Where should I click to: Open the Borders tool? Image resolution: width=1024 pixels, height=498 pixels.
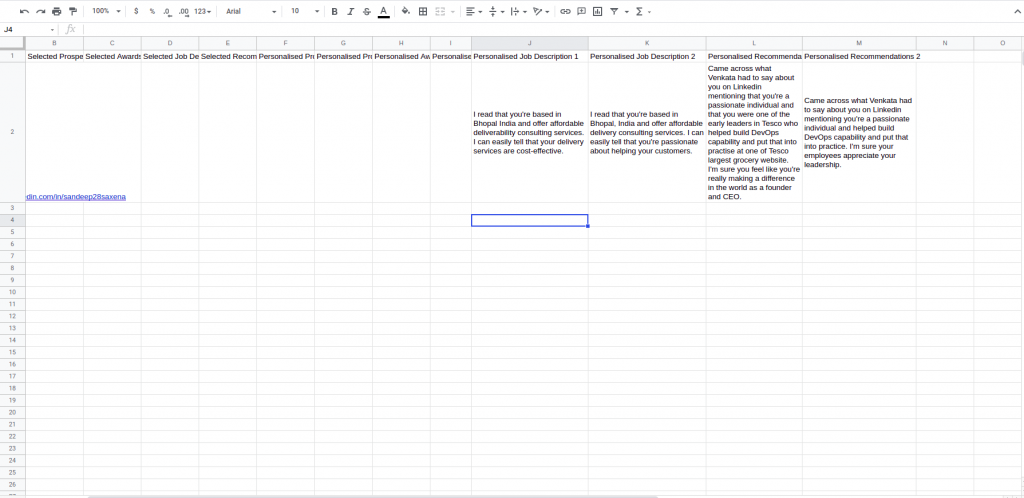pyautogui.click(x=423, y=11)
